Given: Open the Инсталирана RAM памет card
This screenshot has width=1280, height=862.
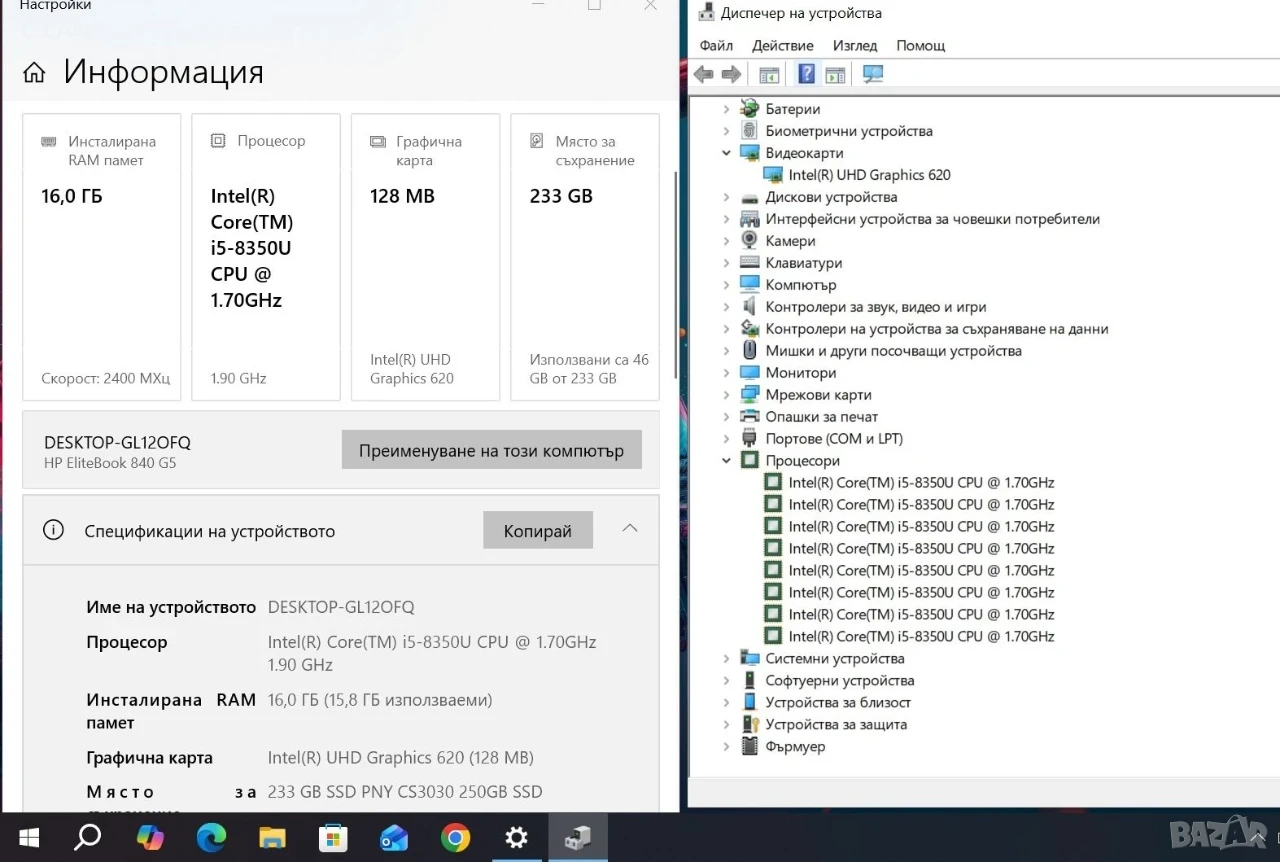Looking at the screenshot, I should click(x=102, y=257).
